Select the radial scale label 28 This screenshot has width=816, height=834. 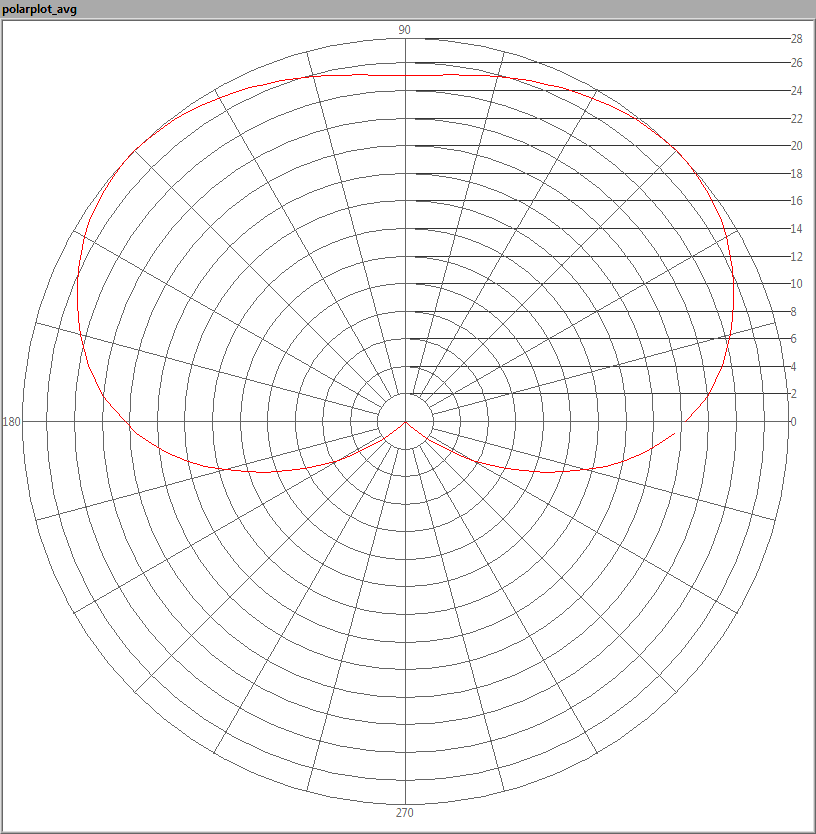pyautogui.click(x=797, y=39)
